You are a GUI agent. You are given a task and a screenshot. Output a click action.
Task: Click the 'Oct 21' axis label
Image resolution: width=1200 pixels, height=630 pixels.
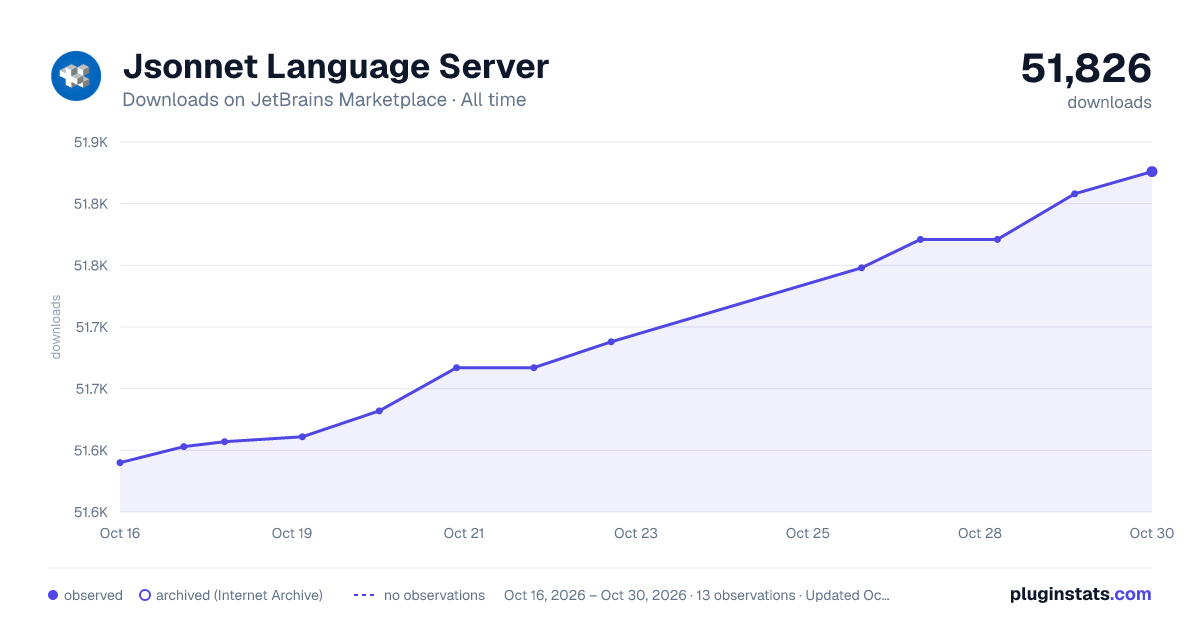(x=464, y=533)
